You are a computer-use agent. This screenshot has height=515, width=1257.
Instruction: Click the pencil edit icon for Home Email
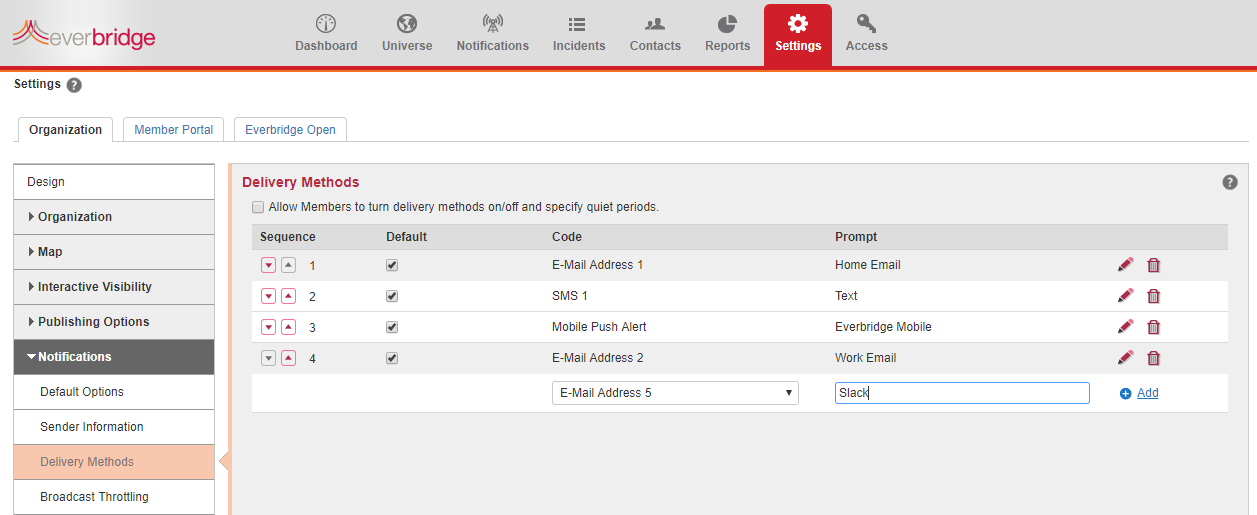[x=1125, y=265]
